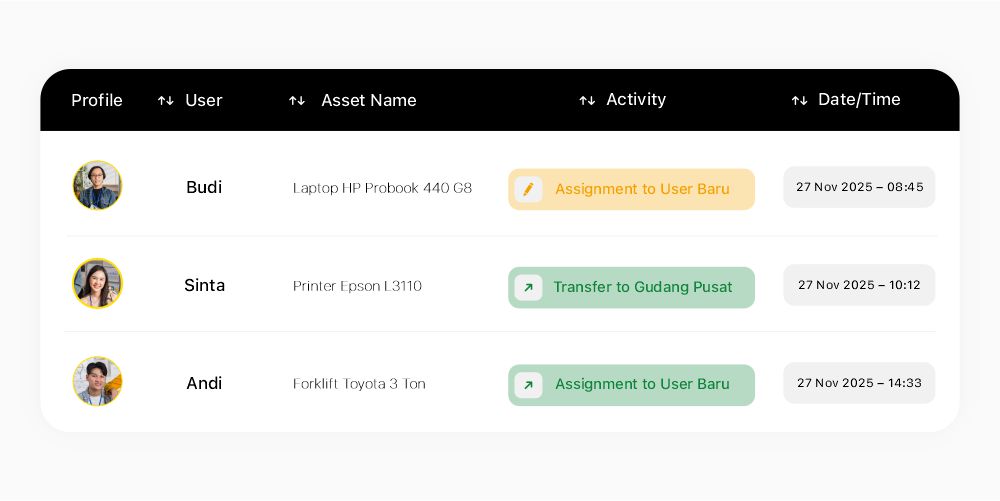The image size is (1000, 501).
Task: Open Budi's profile picture
Action: (97, 186)
